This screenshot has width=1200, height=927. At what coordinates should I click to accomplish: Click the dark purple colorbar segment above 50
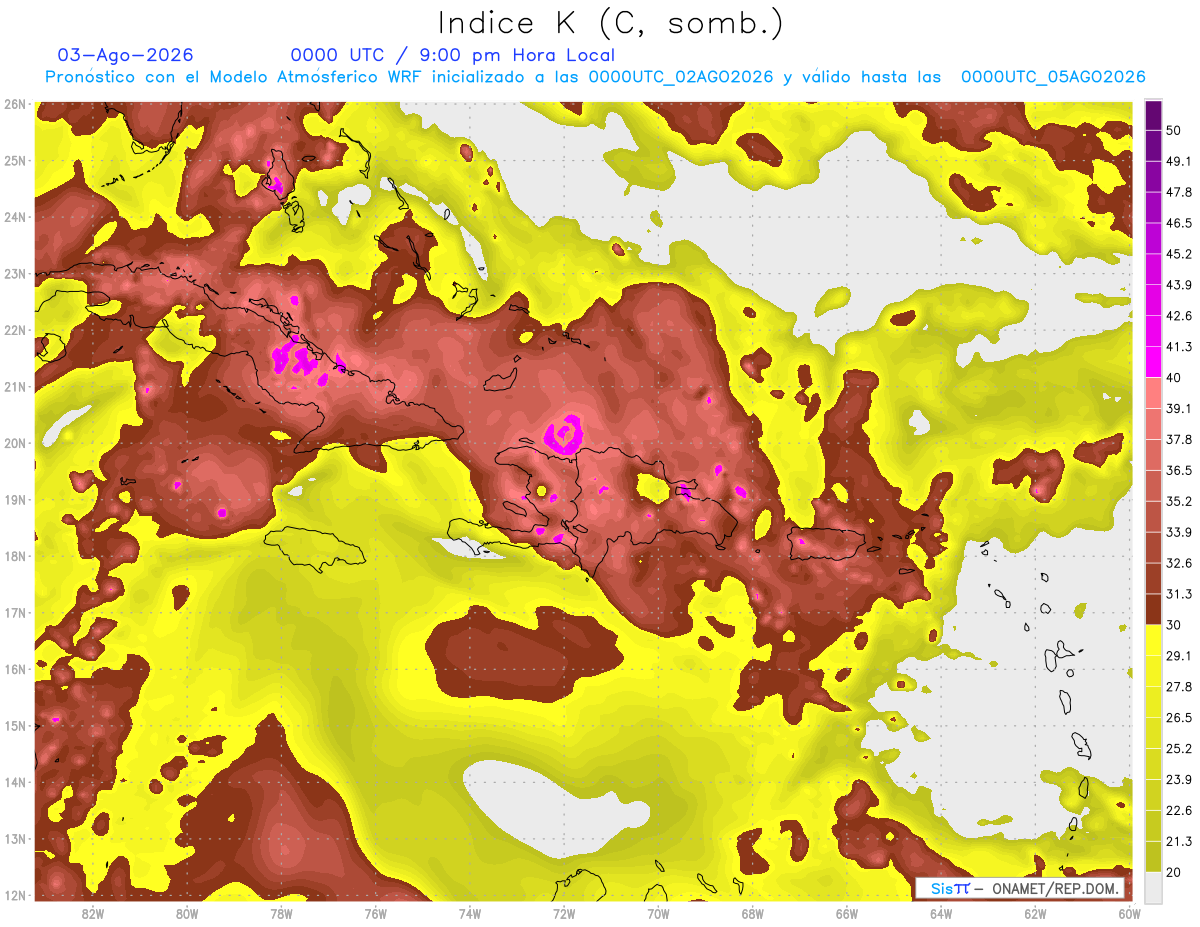(x=1153, y=115)
